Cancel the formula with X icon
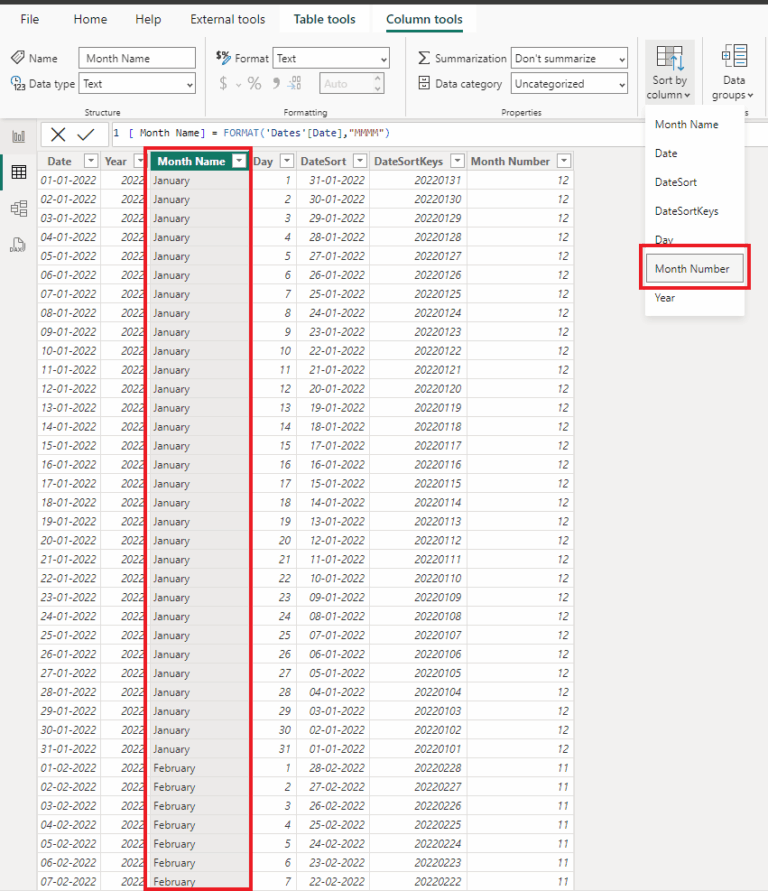This screenshot has width=768, height=891. coord(58,135)
